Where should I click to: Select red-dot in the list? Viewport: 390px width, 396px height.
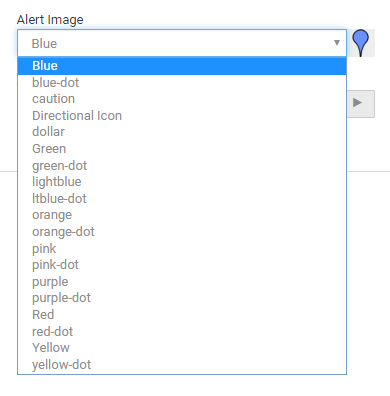tap(182, 331)
